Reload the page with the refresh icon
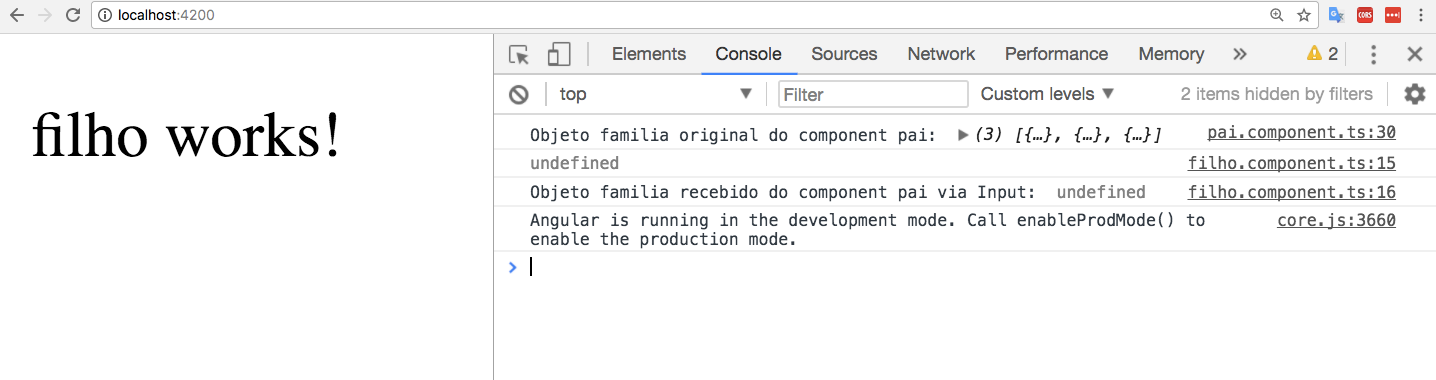The width and height of the screenshot is (1436, 380). point(72,15)
